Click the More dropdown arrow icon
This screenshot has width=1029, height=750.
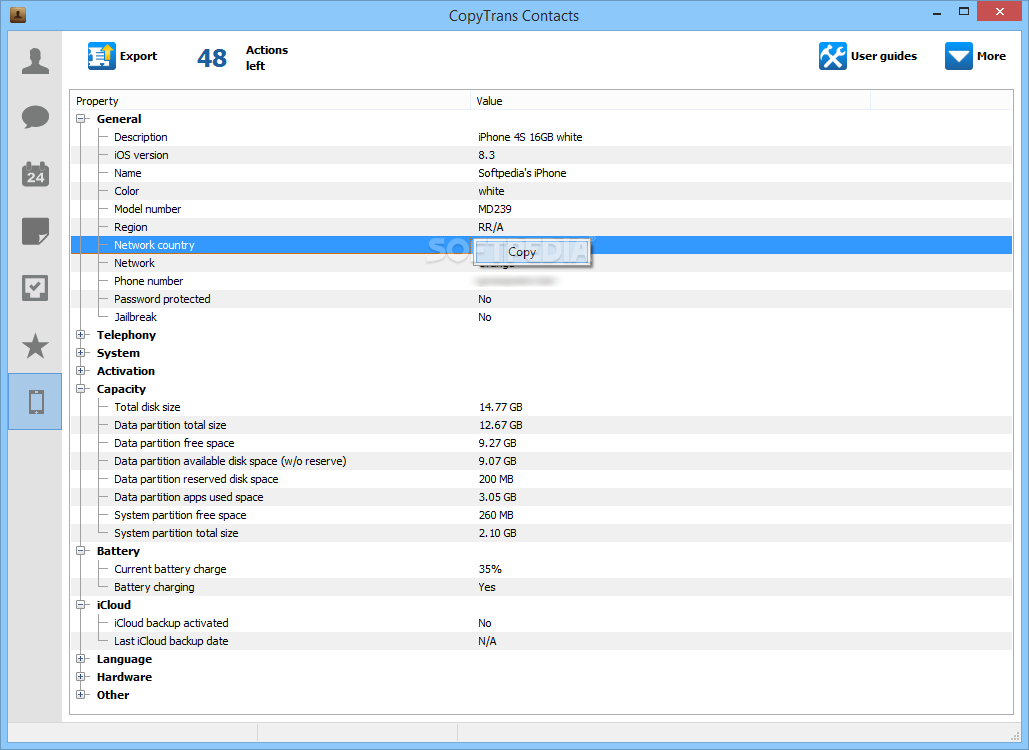(958, 56)
